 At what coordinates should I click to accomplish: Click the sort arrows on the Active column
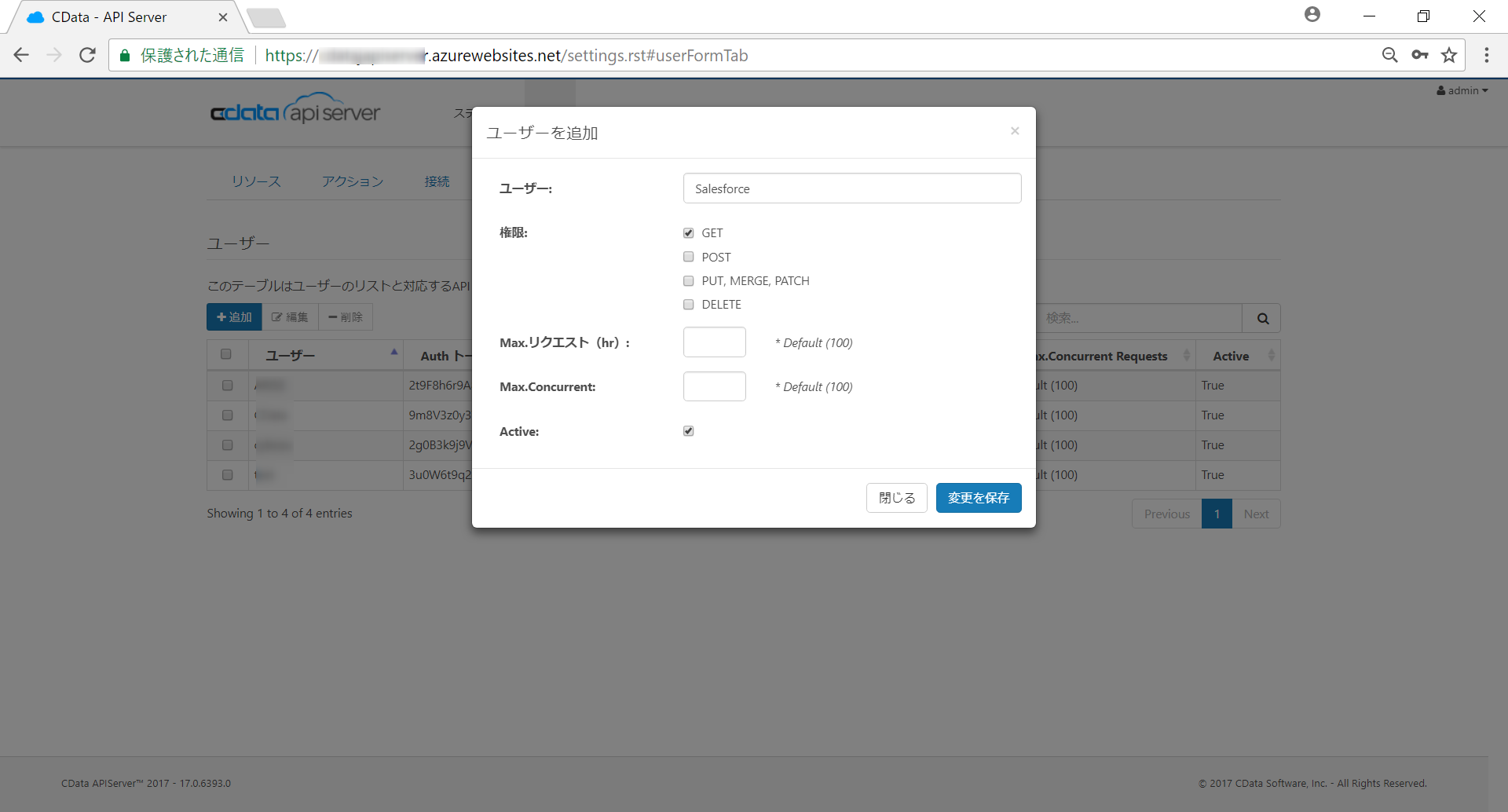[x=1273, y=355]
